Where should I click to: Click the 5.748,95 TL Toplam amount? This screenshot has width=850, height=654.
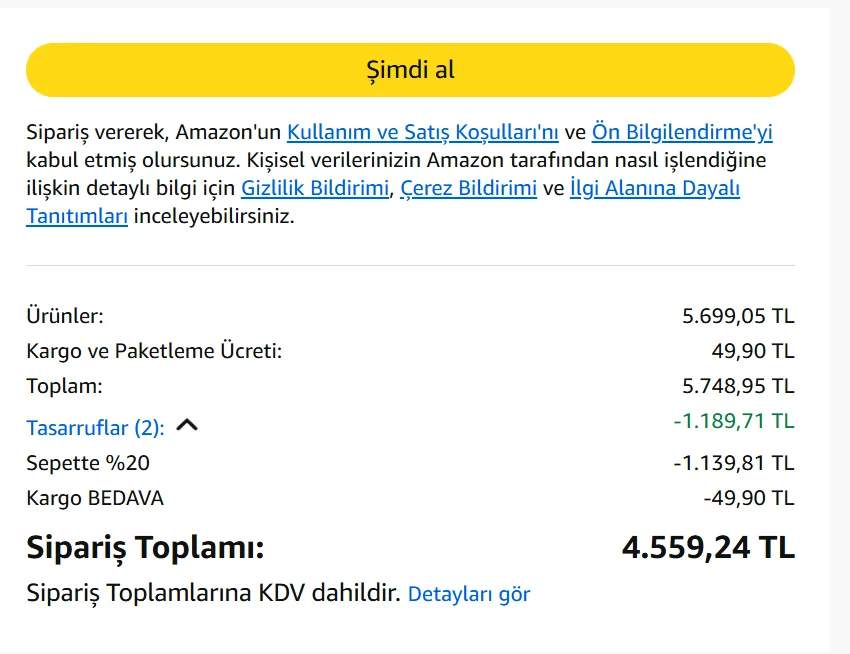point(738,386)
